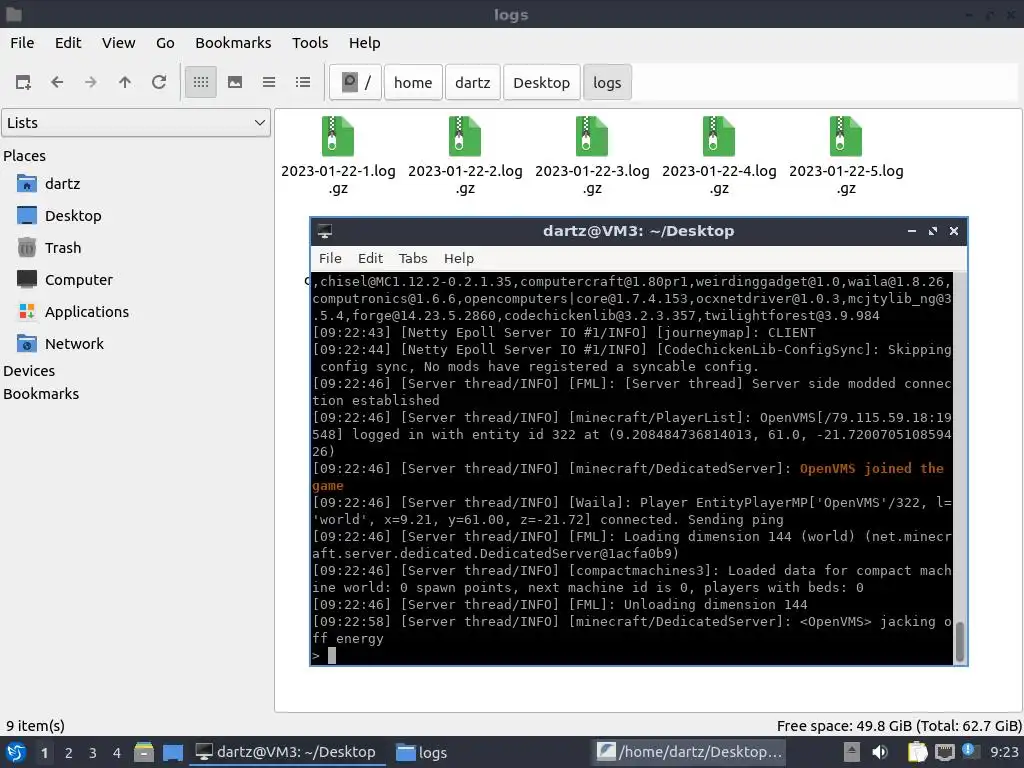Open volume control tray icon
This screenshot has width=1024, height=768.
pos(880,752)
